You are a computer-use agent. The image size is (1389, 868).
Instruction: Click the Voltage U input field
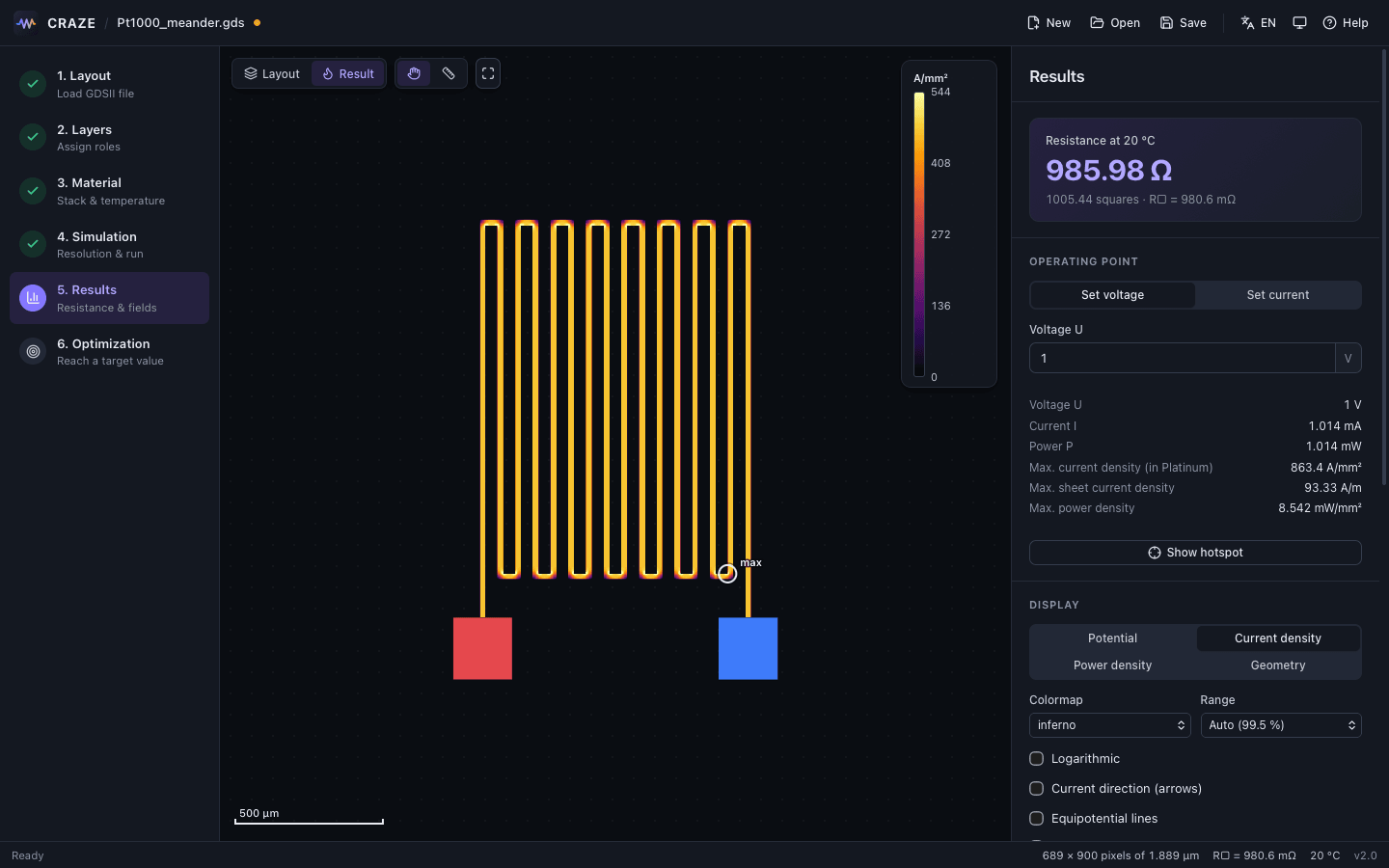pyautogui.click(x=1182, y=358)
